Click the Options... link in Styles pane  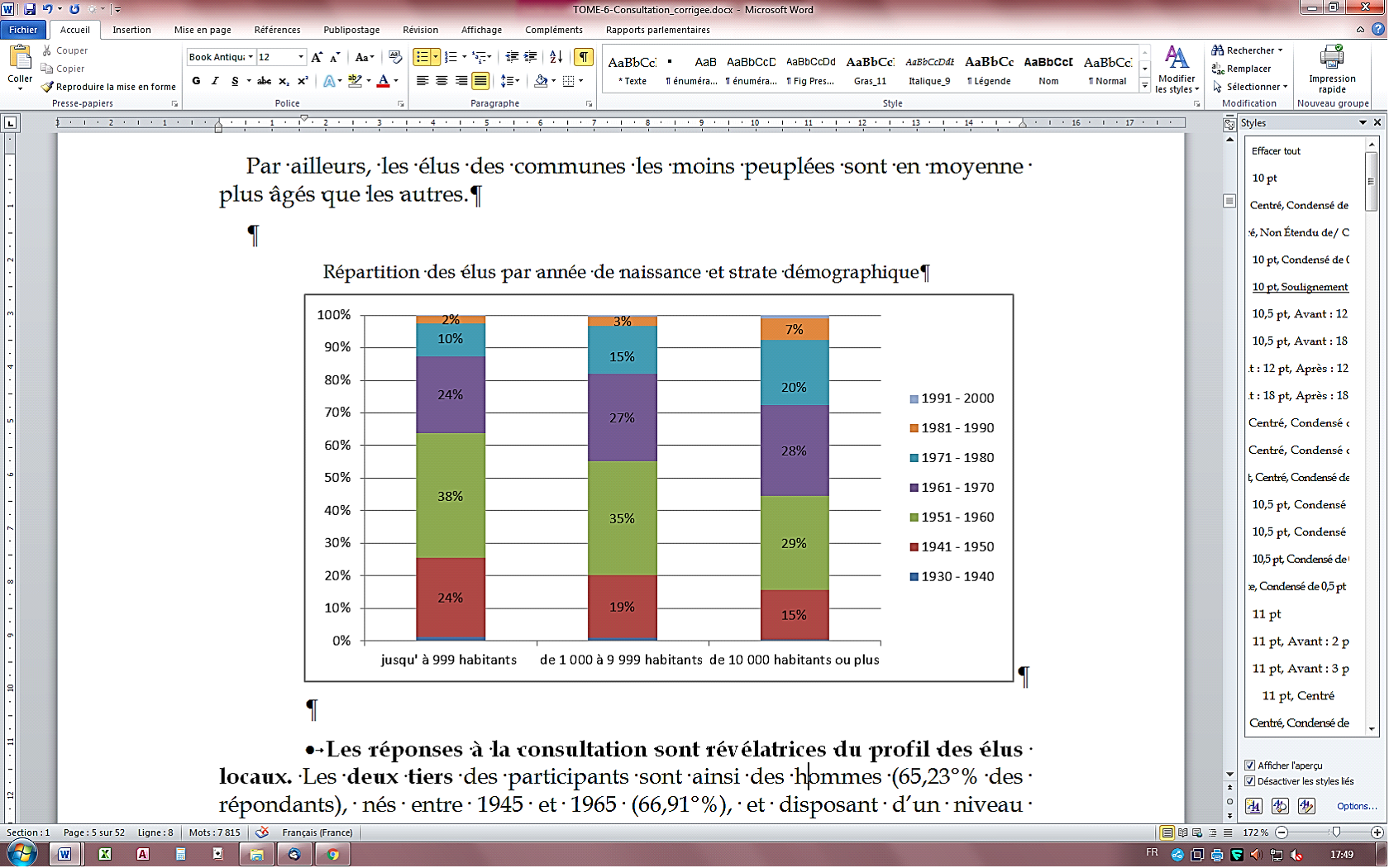click(1357, 806)
